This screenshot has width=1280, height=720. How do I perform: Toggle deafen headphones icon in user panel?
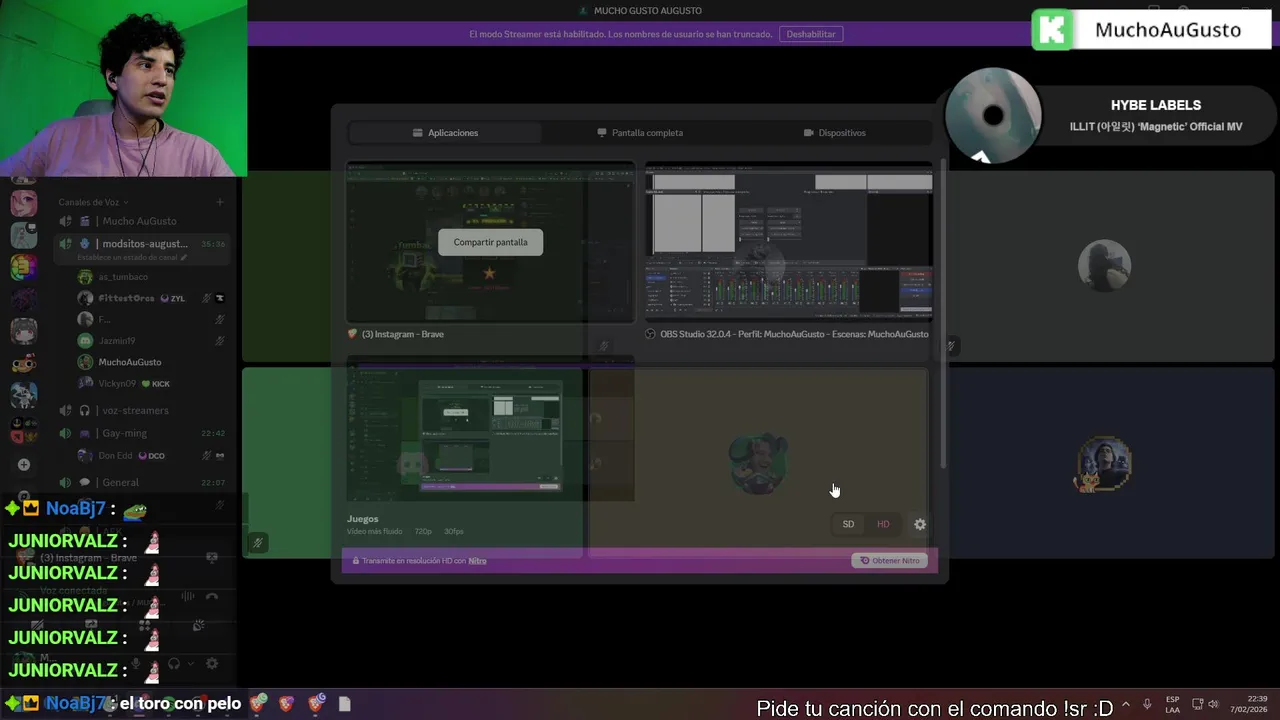(x=174, y=663)
